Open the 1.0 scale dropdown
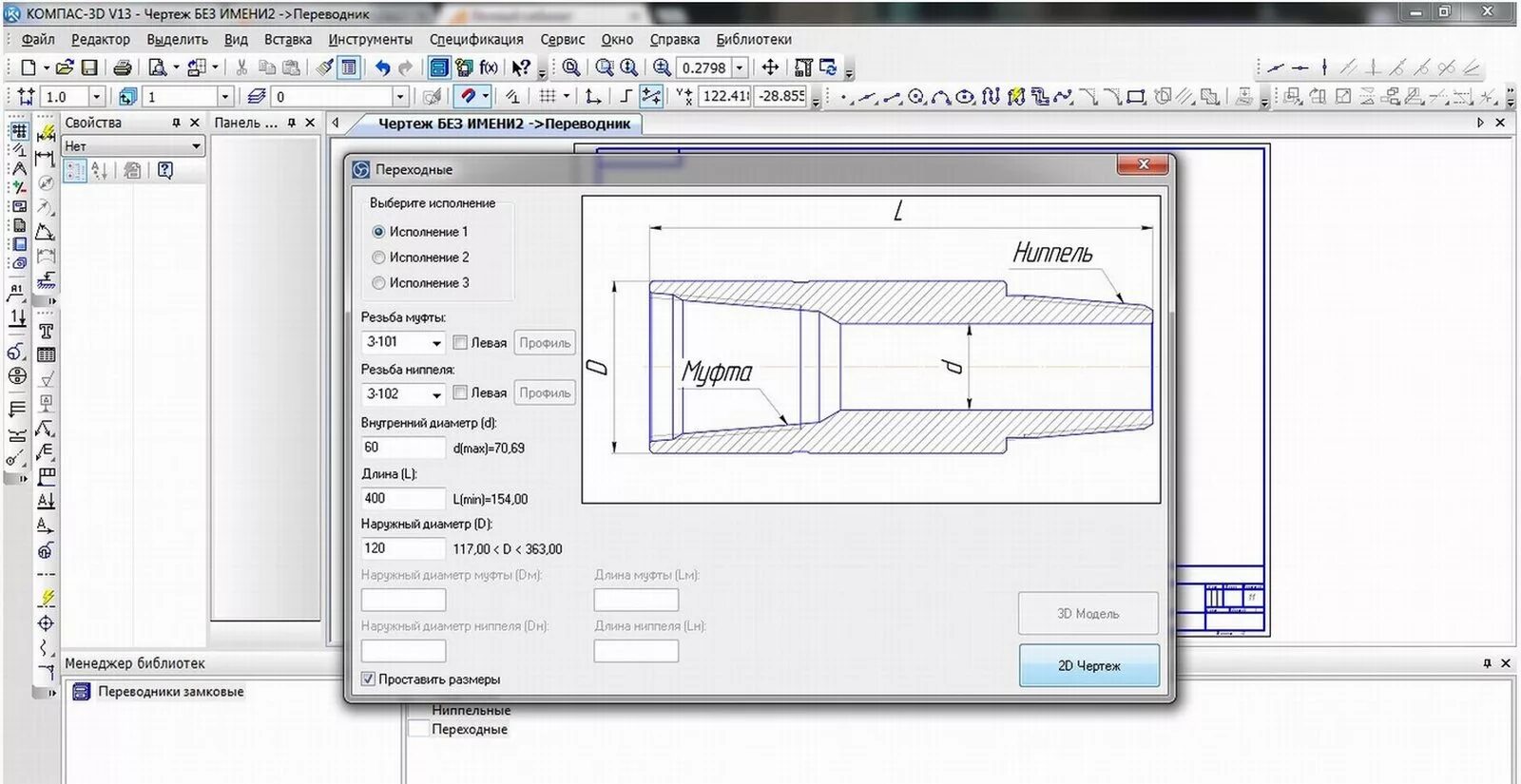This screenshot has height=784, width=1521. [96, 96]
